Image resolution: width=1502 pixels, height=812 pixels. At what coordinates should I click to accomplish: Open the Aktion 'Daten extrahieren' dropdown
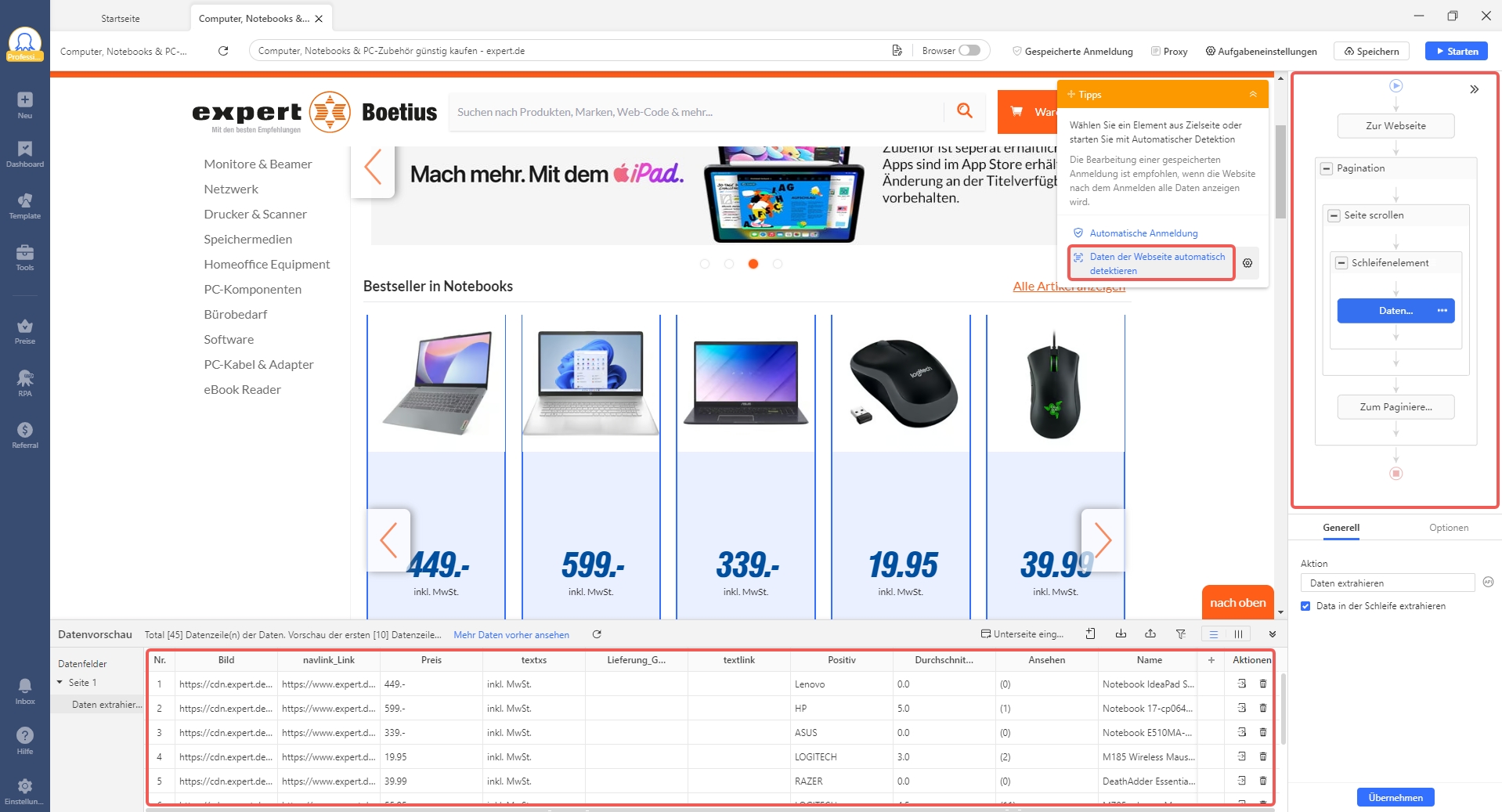[x=1388, y=583]
